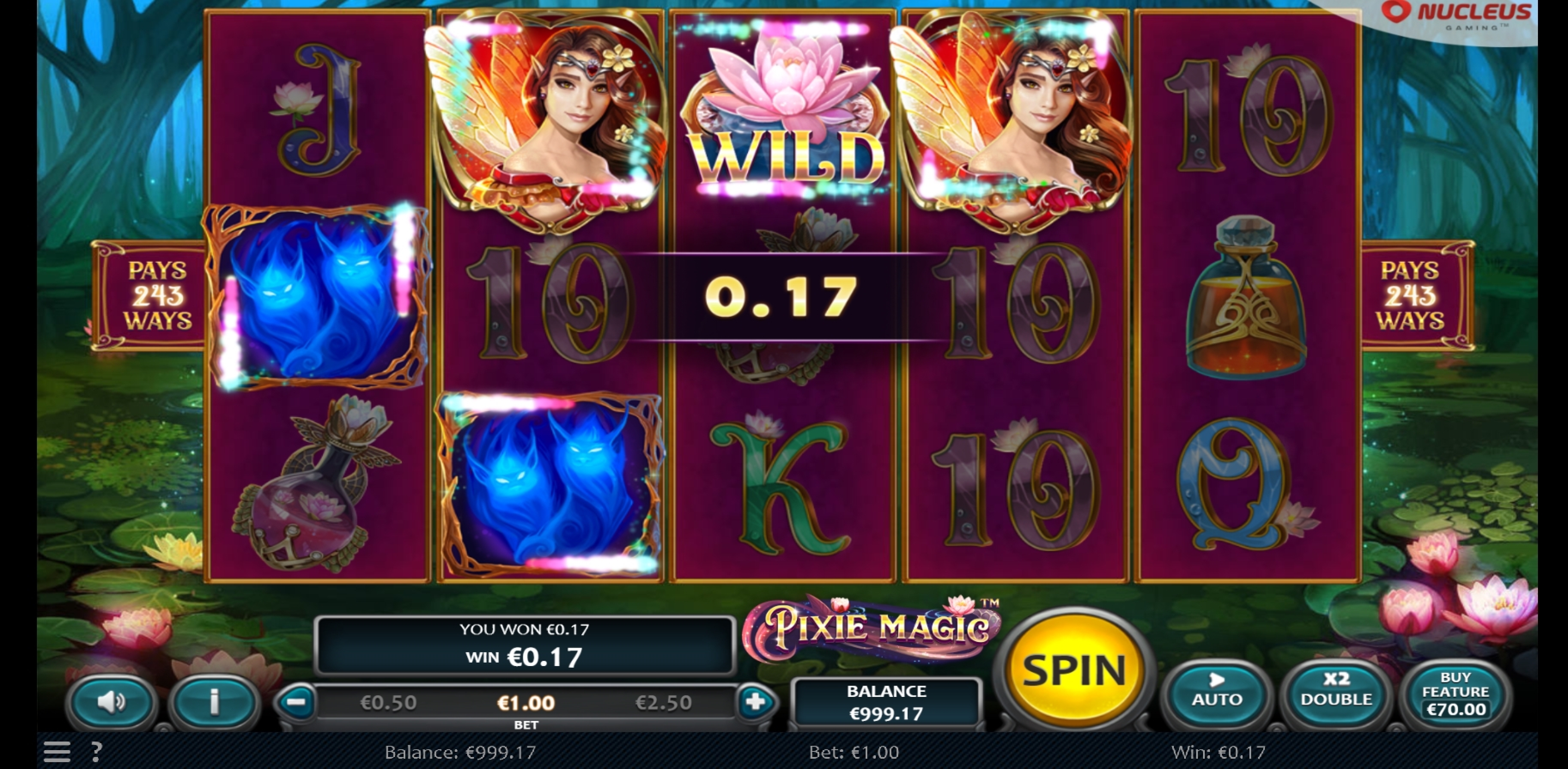Screen dimensions: 1568x769
Task: Open the hamburger menu icon
Action: 57,752
